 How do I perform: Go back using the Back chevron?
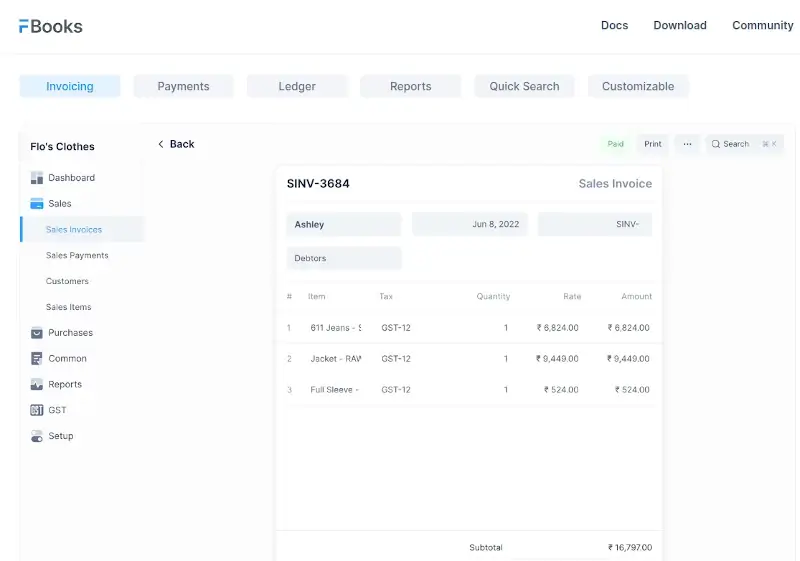[x=161, y=144]
